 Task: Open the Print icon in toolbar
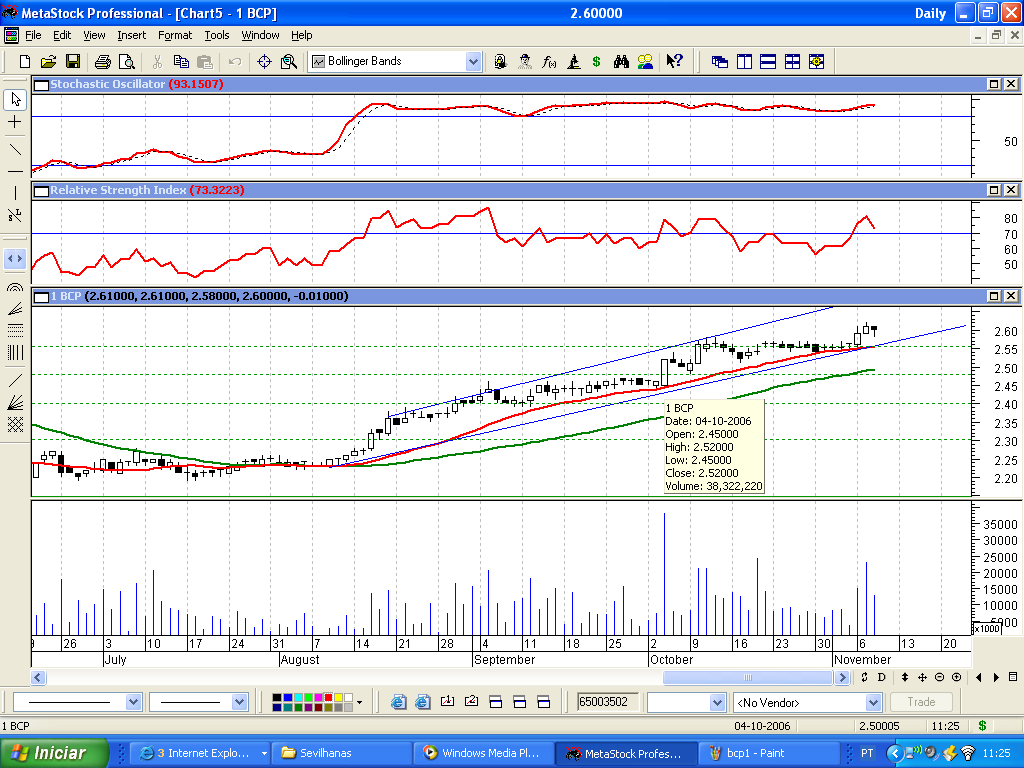103,61
